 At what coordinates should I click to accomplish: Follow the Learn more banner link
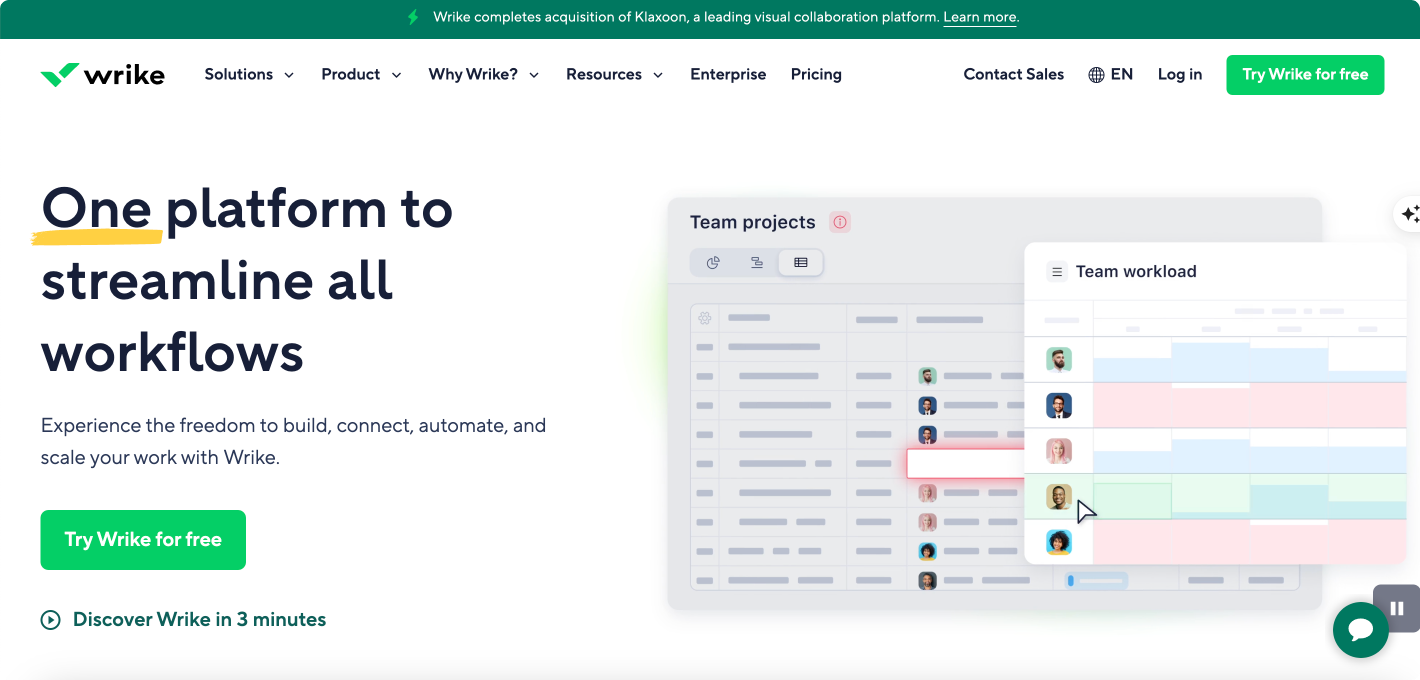click(x=980, y=17)
